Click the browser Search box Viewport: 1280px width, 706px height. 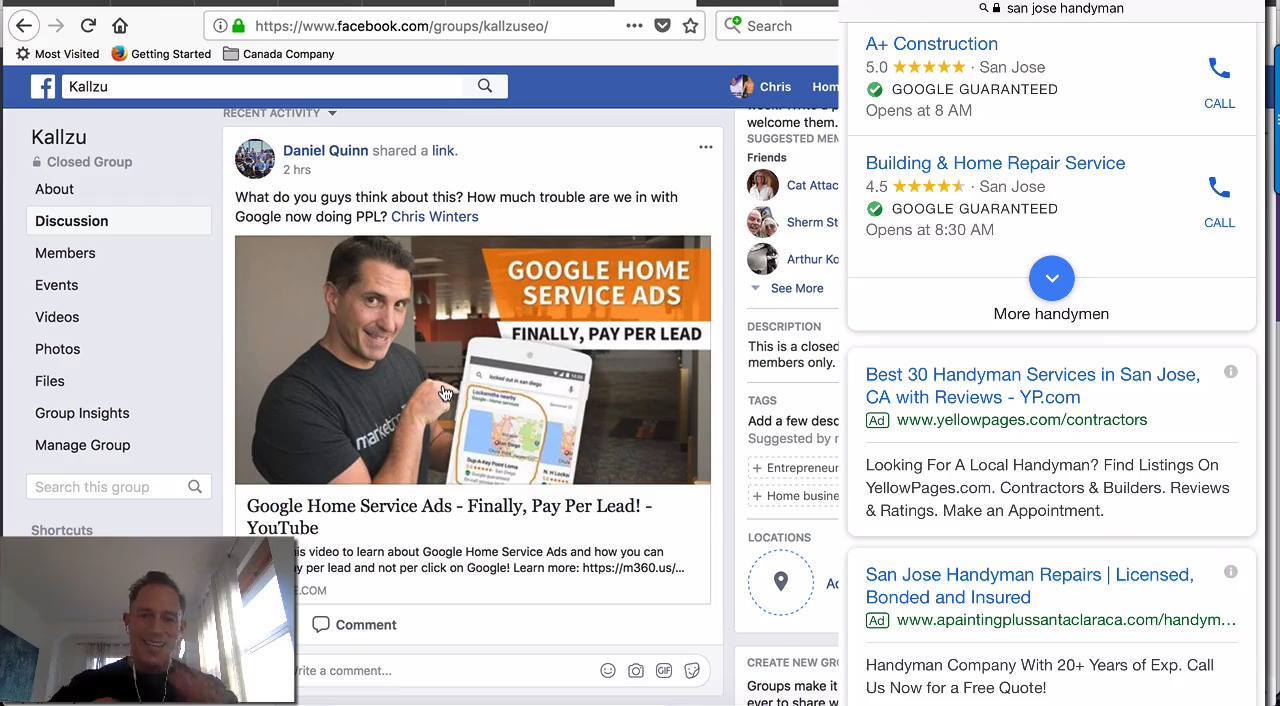coord(779,26)
